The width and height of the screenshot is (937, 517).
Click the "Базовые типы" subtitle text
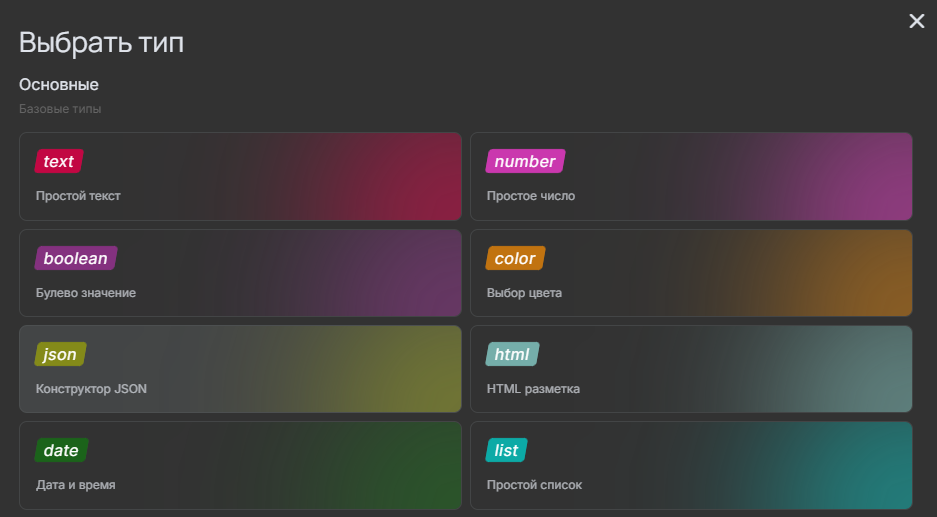pos(60,109)
